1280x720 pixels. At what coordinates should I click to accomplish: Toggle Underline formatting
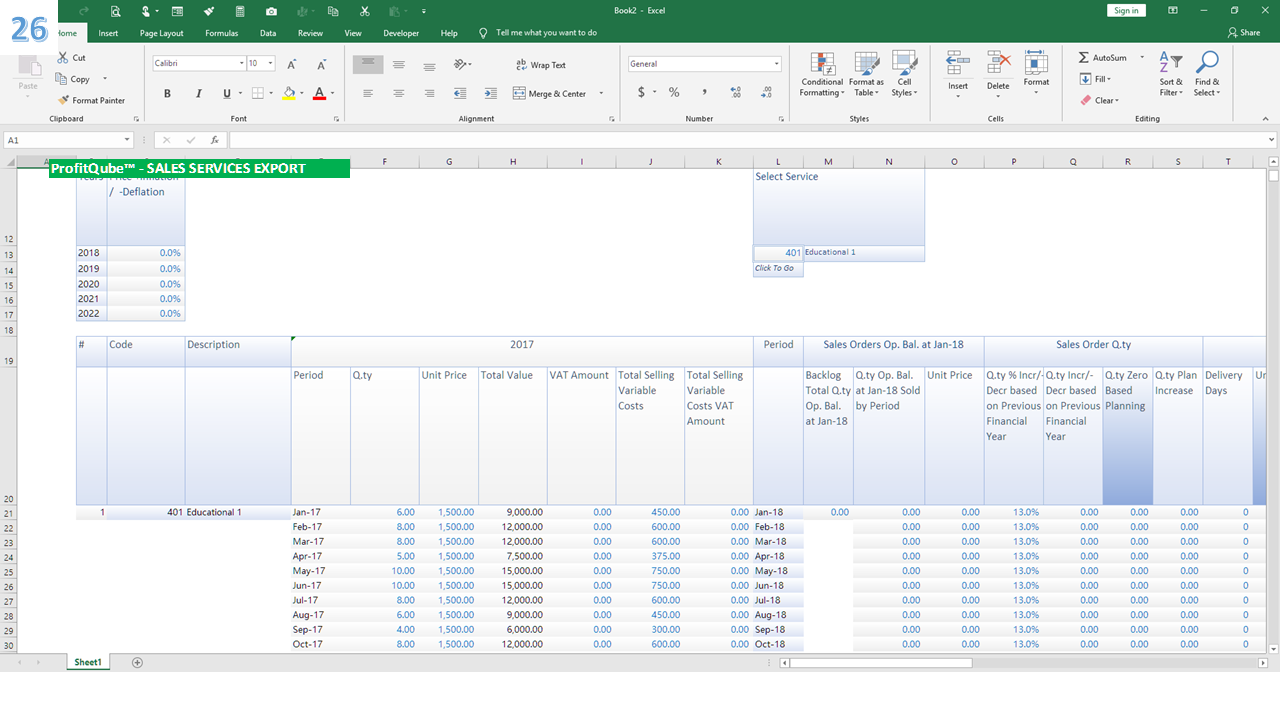(x=226, y=94)
